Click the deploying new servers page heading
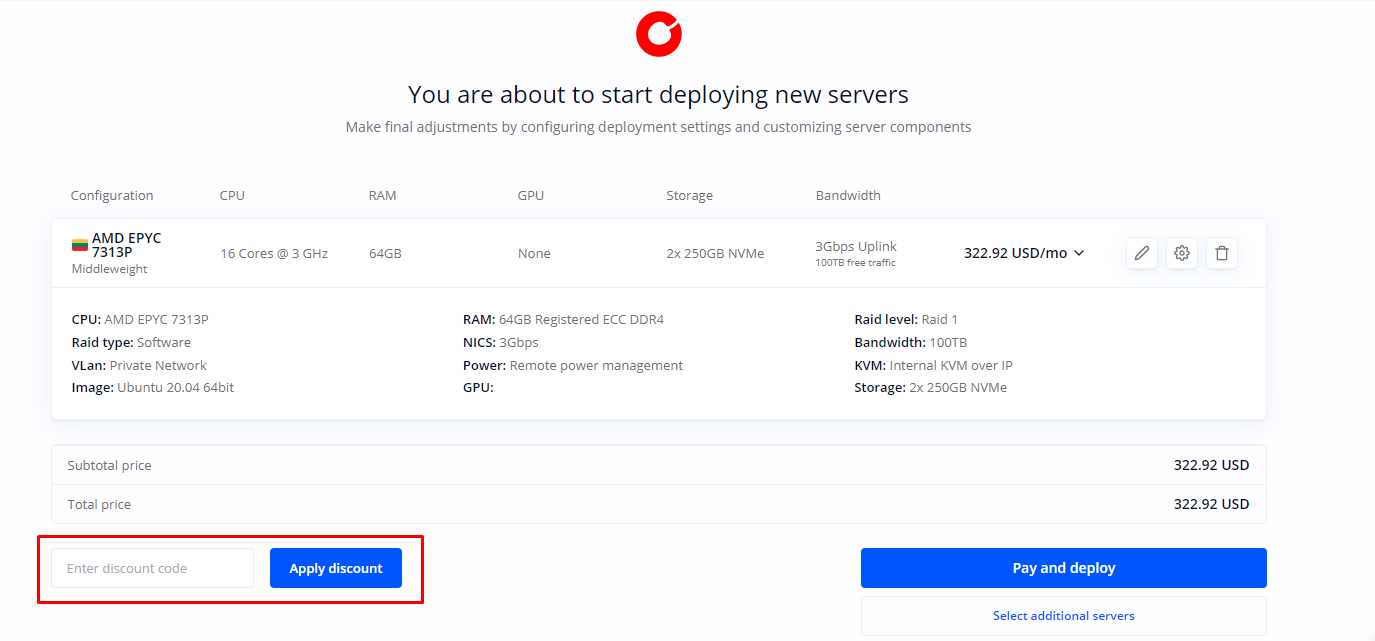 (x=658, y=95)
